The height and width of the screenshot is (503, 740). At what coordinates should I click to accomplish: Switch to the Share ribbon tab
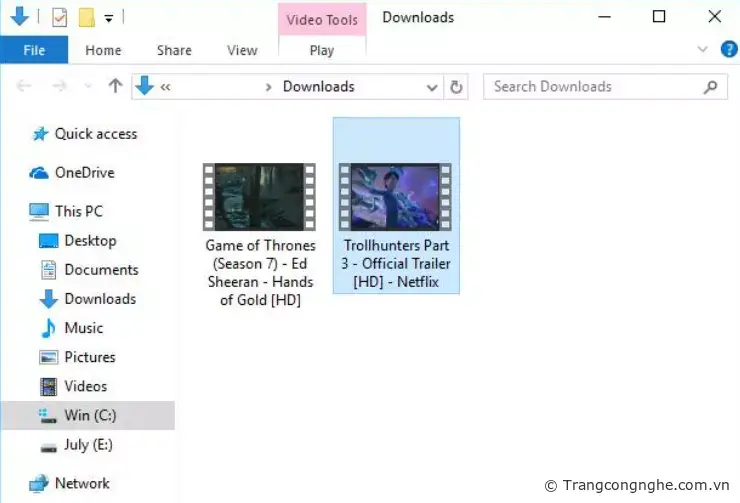click(x=174, y=50)
